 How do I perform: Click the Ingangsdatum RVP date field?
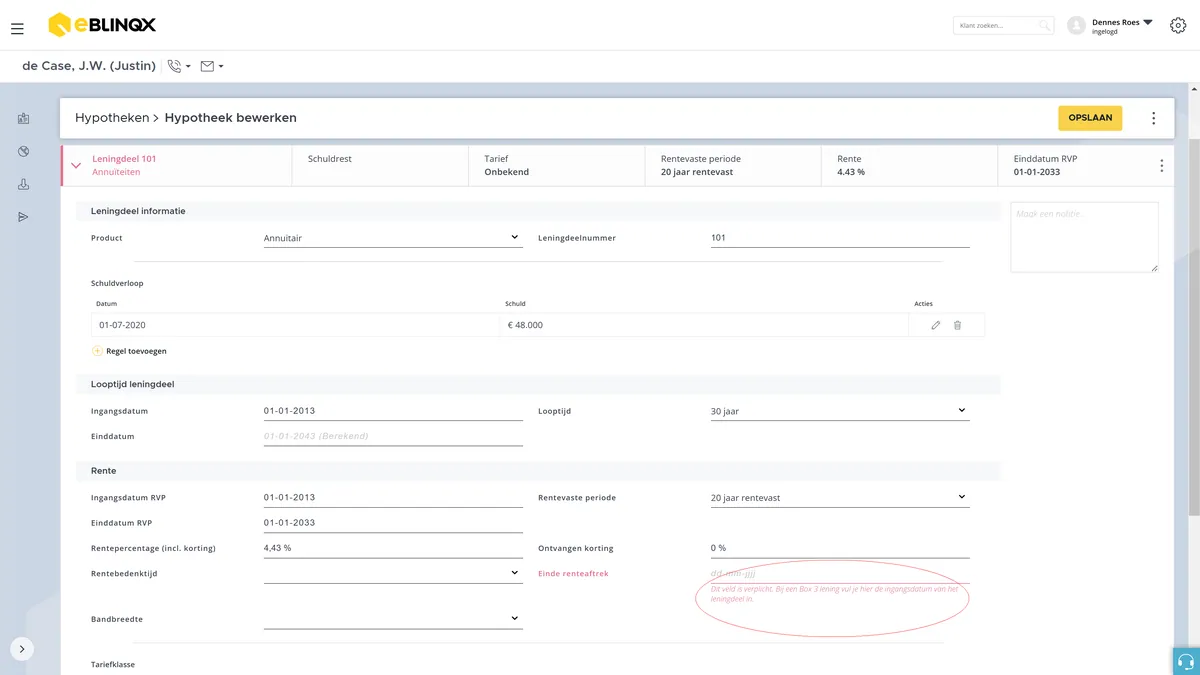click(x=392, y=497)
